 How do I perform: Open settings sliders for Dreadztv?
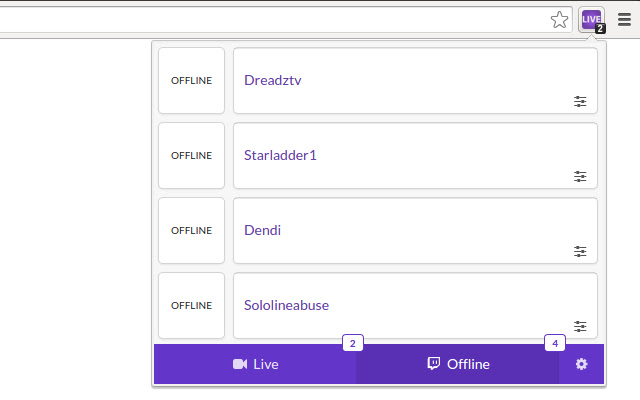tap(580, 101)
